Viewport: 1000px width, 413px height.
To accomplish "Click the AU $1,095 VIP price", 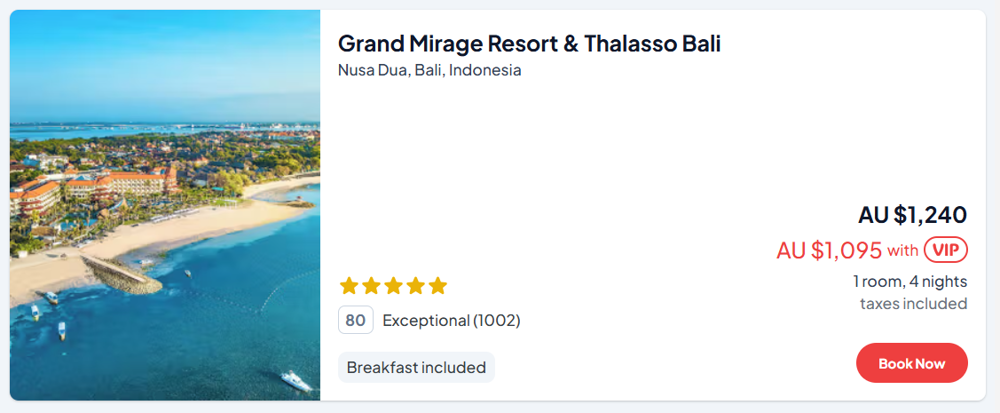I will [x=829, y=250].
